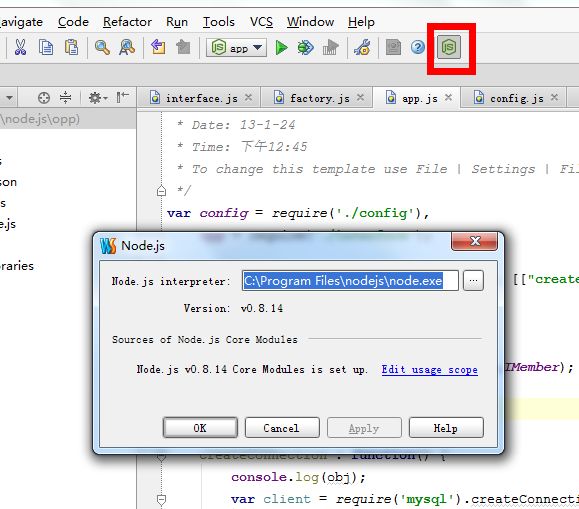Toggle fold marker beside var client line

[x=161, y=499]
